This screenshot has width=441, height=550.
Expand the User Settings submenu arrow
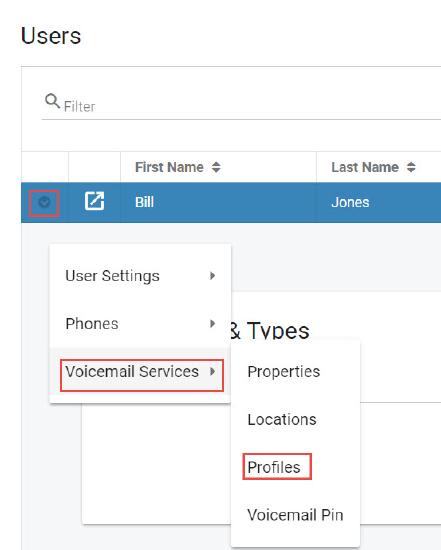[212, 276]
